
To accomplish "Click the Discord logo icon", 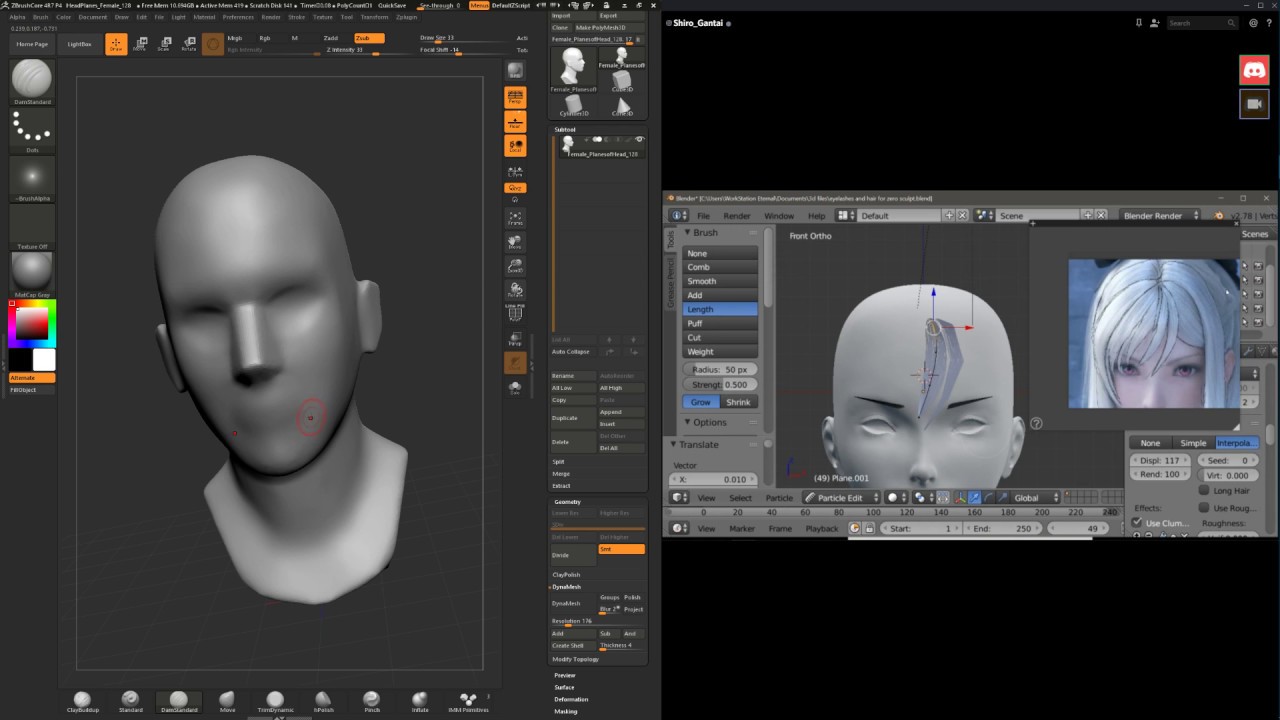I will (x=1254, y=70).
